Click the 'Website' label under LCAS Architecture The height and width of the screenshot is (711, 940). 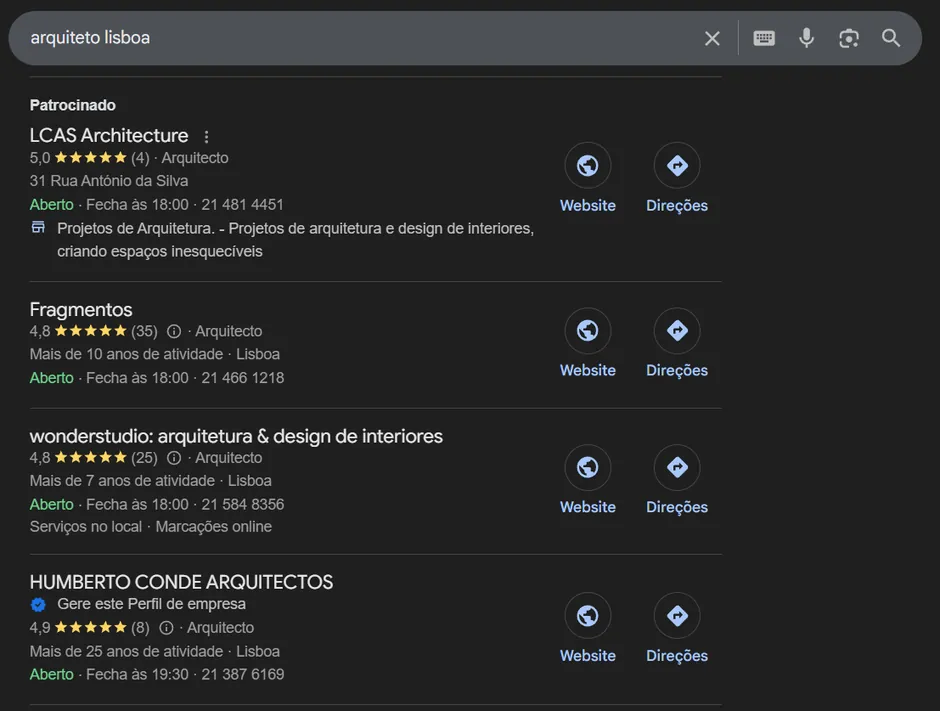(x=588, y=206)
